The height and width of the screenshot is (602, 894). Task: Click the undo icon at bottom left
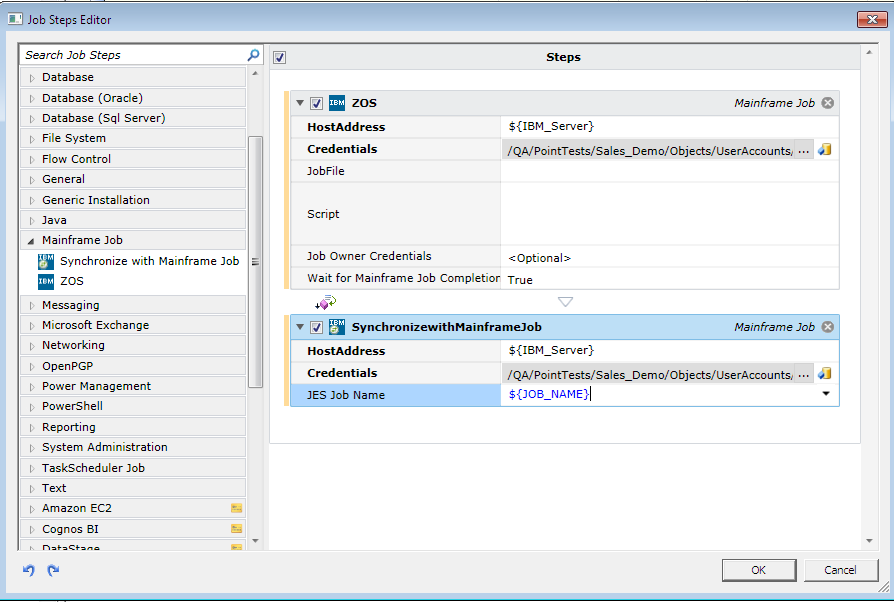pos(29,570)
